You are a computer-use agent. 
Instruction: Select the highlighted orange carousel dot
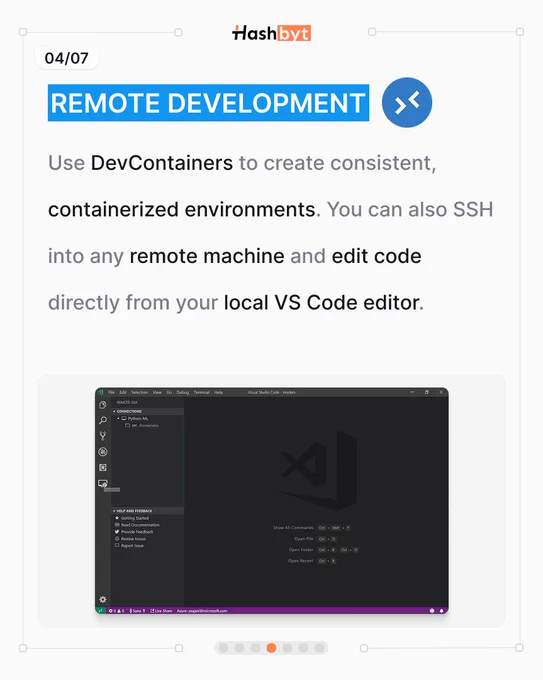pyautogui.click(x=272, y=648)
